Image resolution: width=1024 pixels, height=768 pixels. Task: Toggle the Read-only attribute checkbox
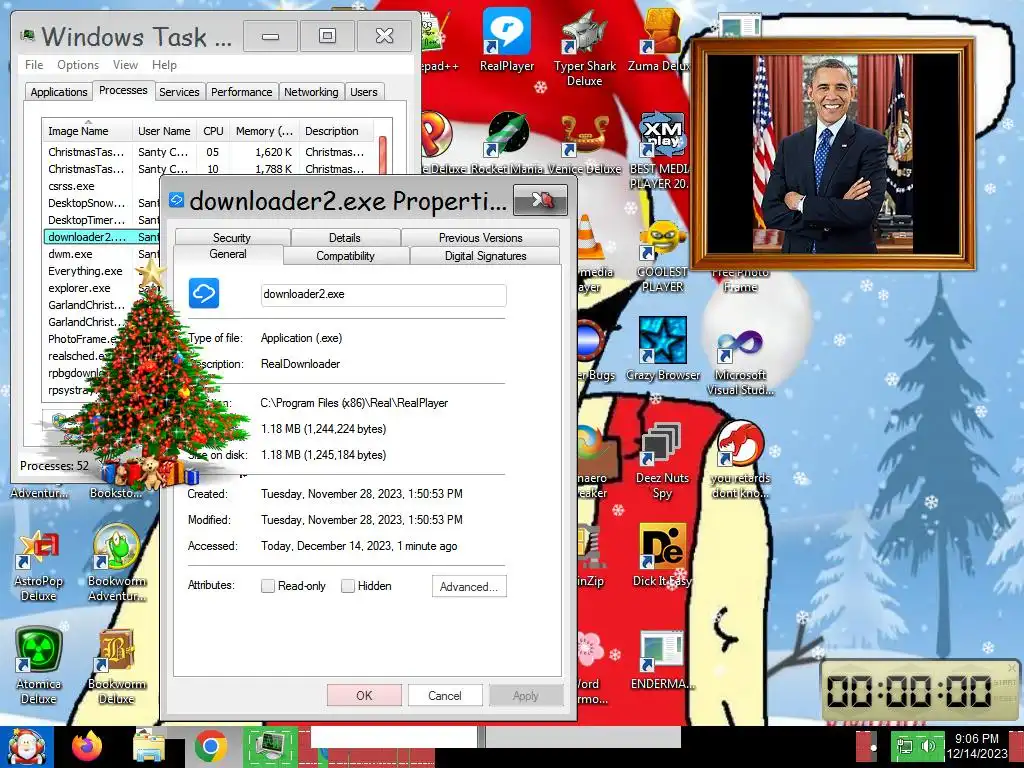(268, 586)
